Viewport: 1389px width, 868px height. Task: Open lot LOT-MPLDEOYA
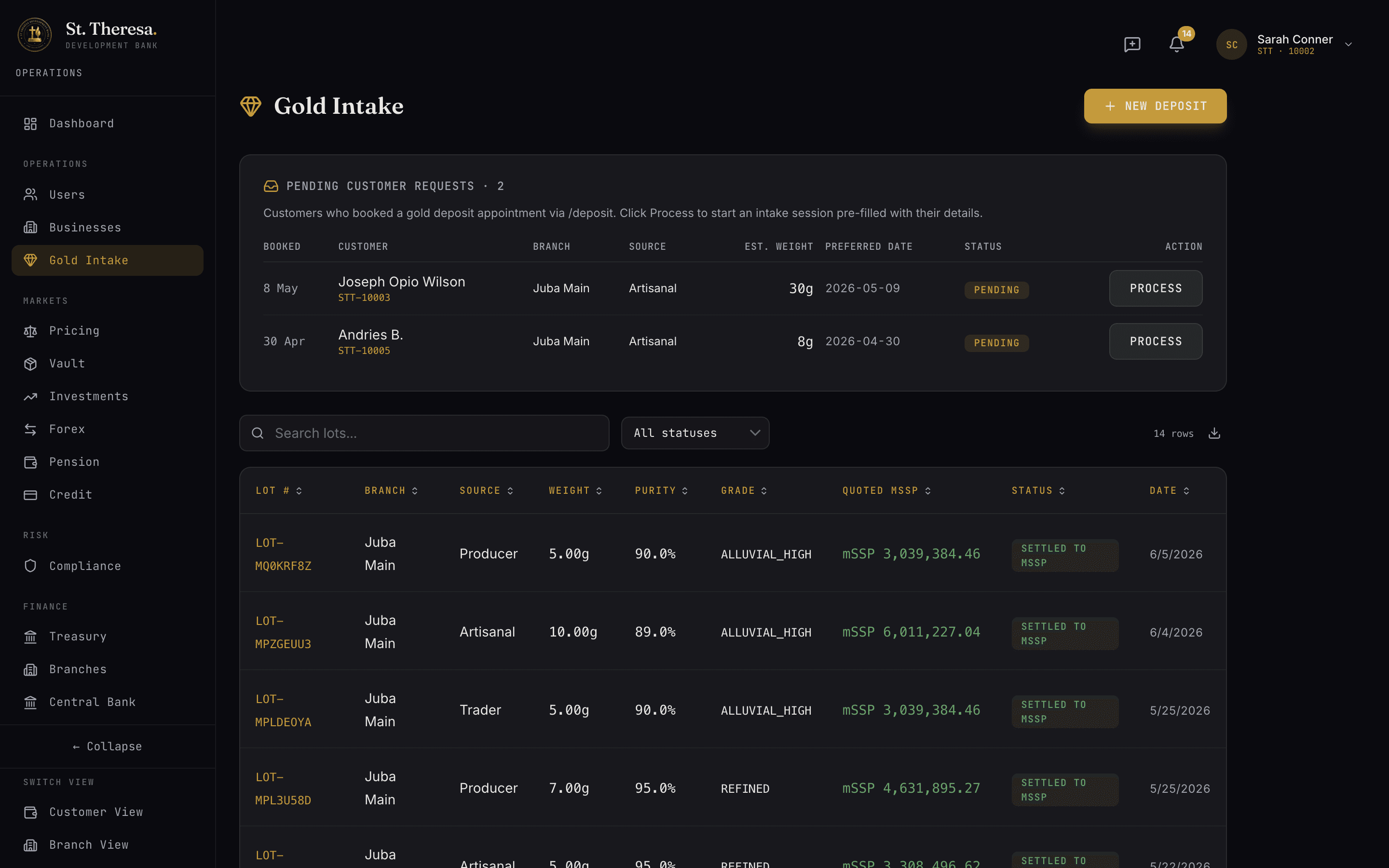(283, 710)
